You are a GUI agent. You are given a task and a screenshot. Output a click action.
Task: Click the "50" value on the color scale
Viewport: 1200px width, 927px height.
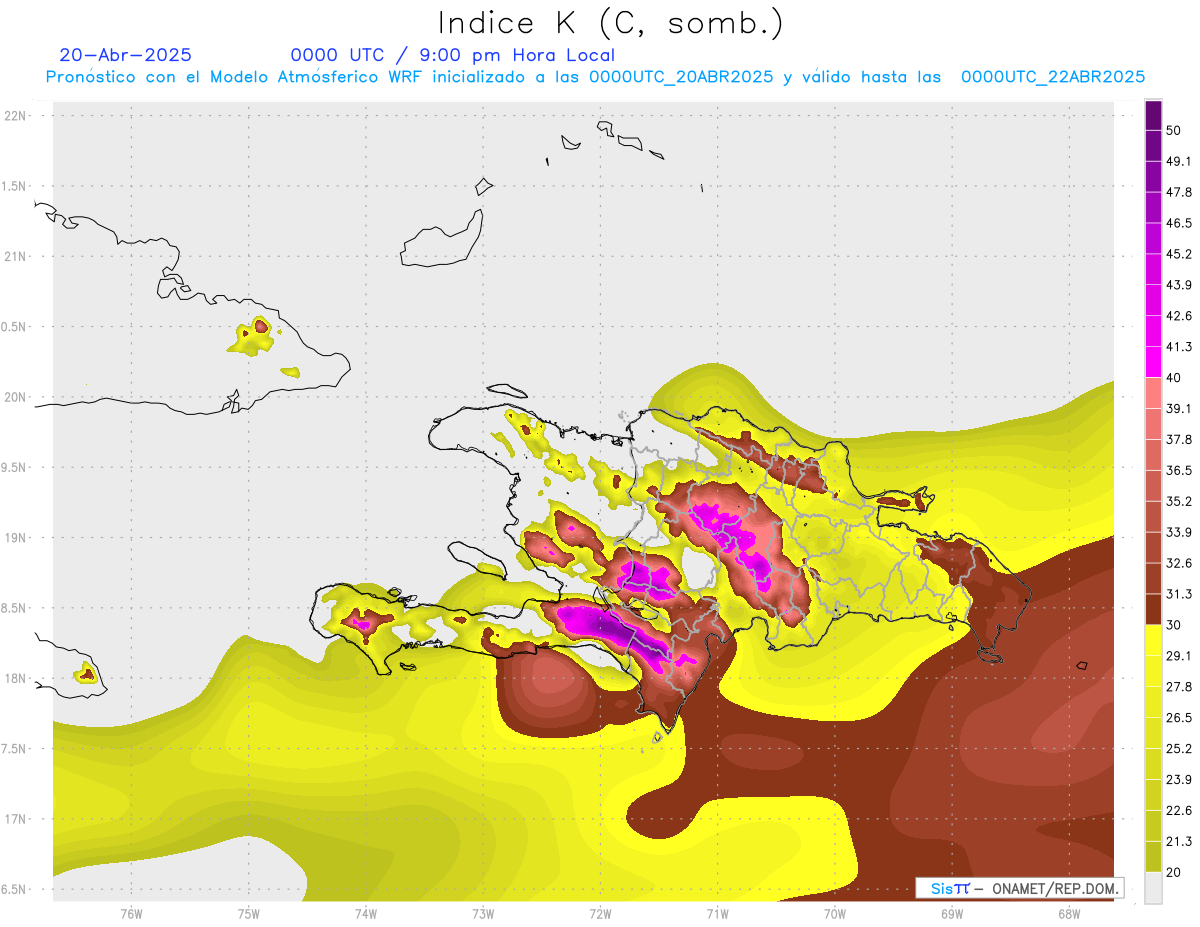click(x=1175, y=131)
